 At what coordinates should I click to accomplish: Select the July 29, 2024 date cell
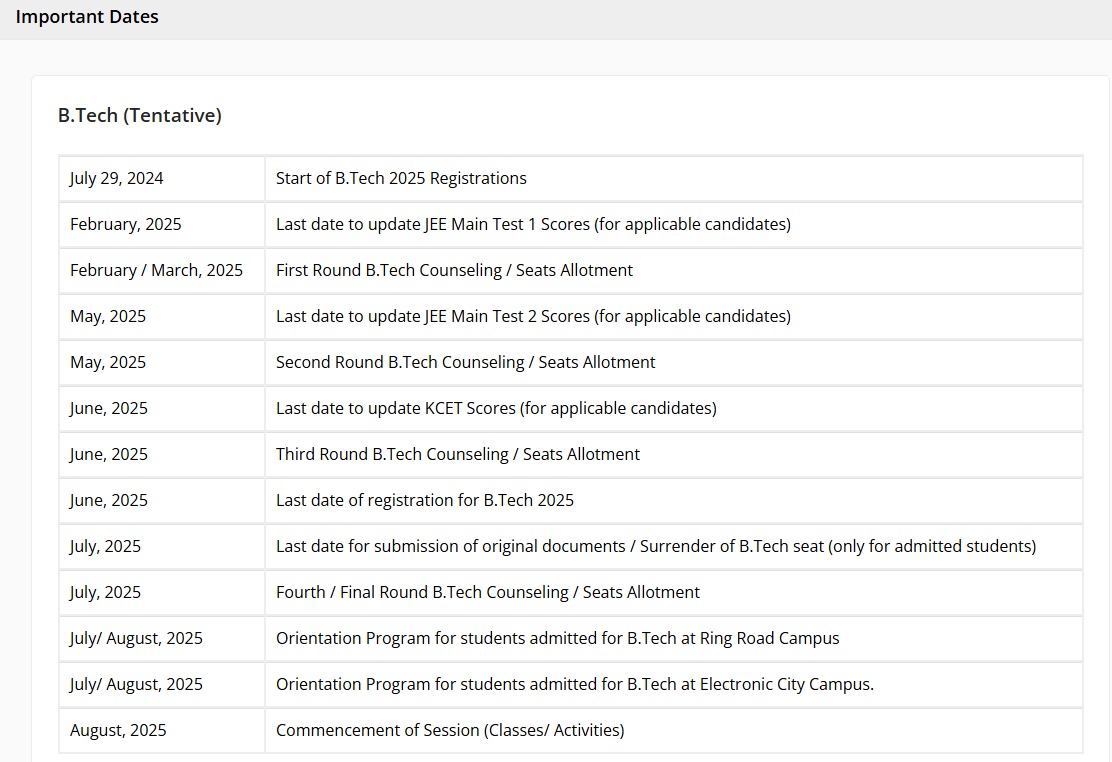117,179
